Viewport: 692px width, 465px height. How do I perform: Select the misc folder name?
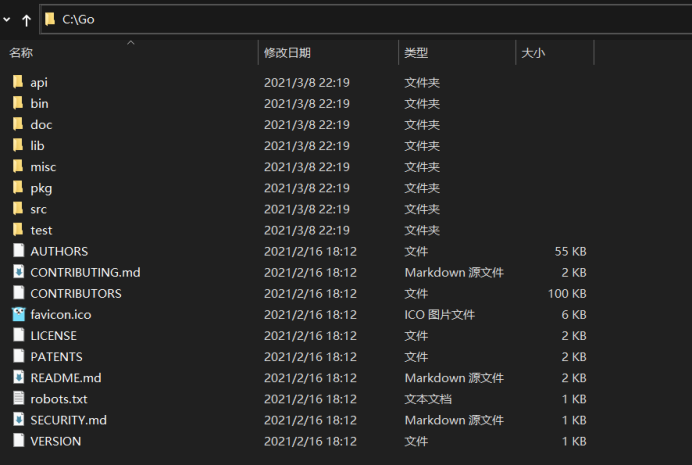tap(43, 167)
